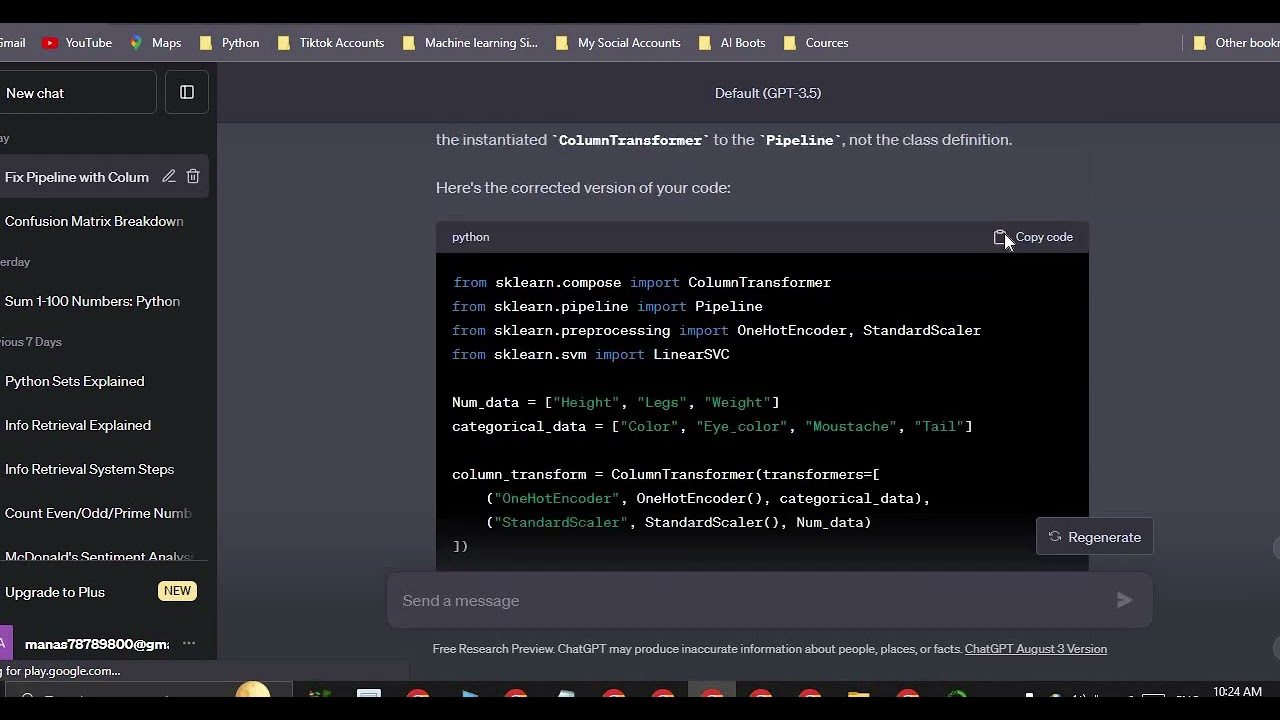
Task: Open the Count Even/Odd/Prime Numb chat
Action: click(x=98, y=513)
